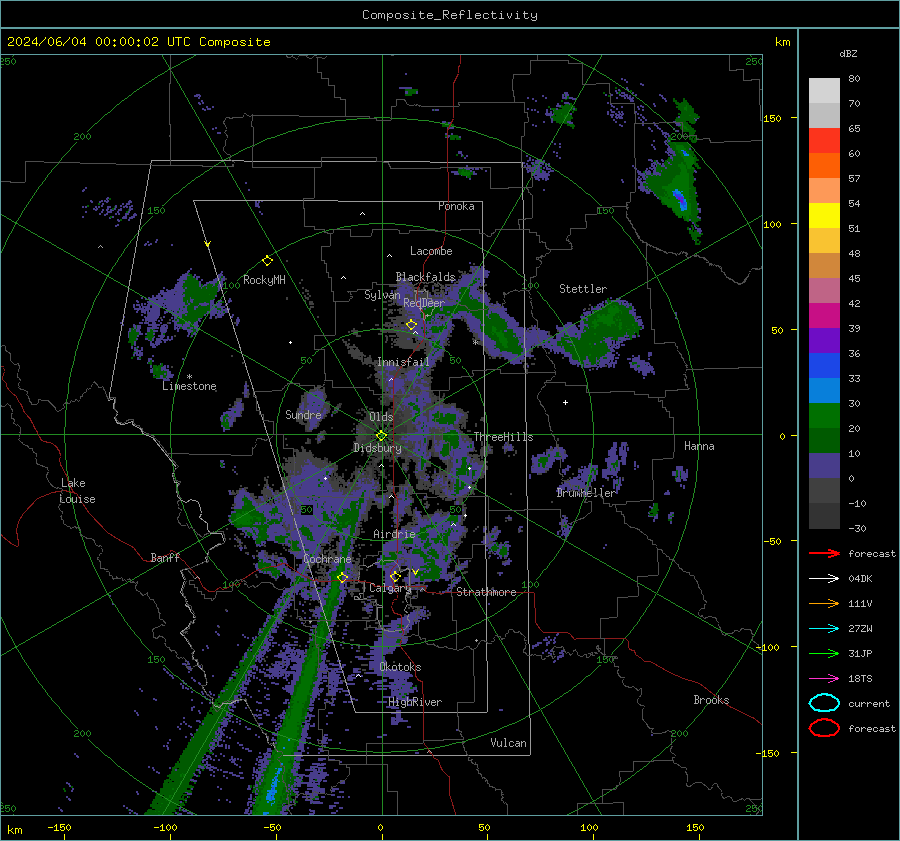
Task: Pick the orange 60-57 dBZ legend swatch
Action: pyautogui.click(x=824, y=166)
